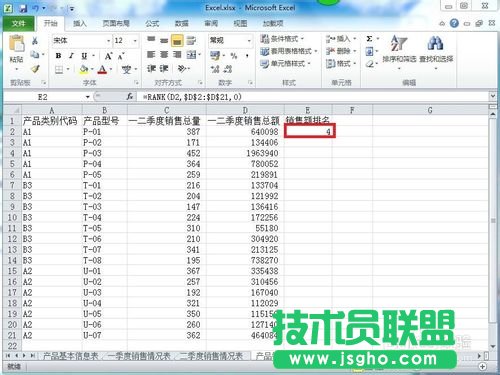The image size is (500, 375).
Task: Click the text orientation icon
Action: 181,69
